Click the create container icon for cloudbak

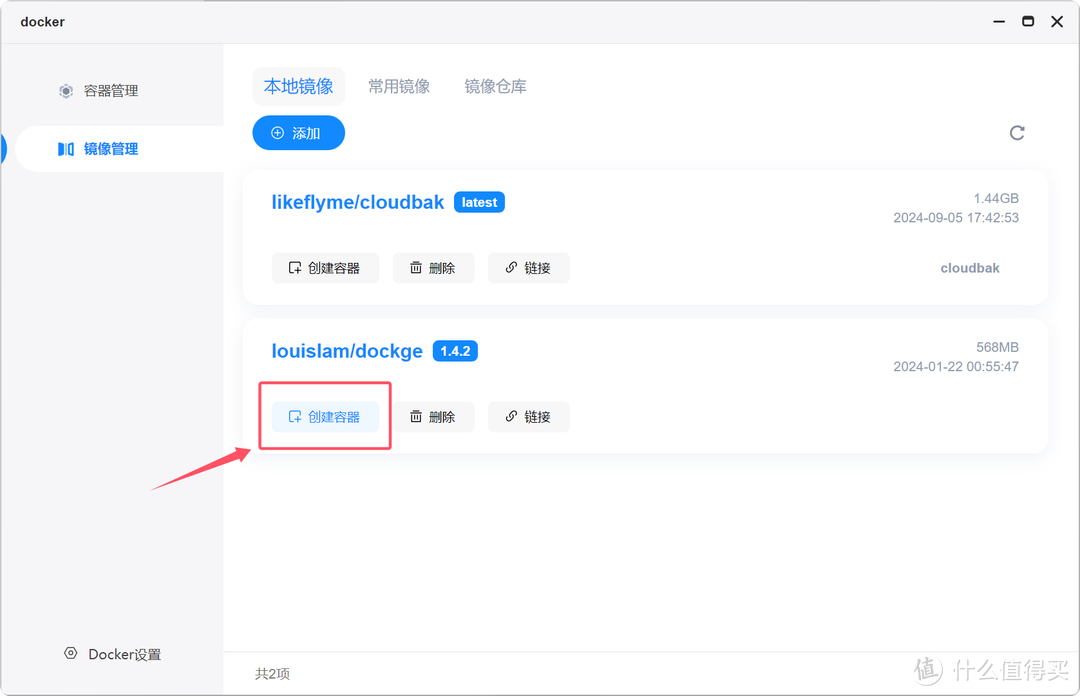point(294,267)
